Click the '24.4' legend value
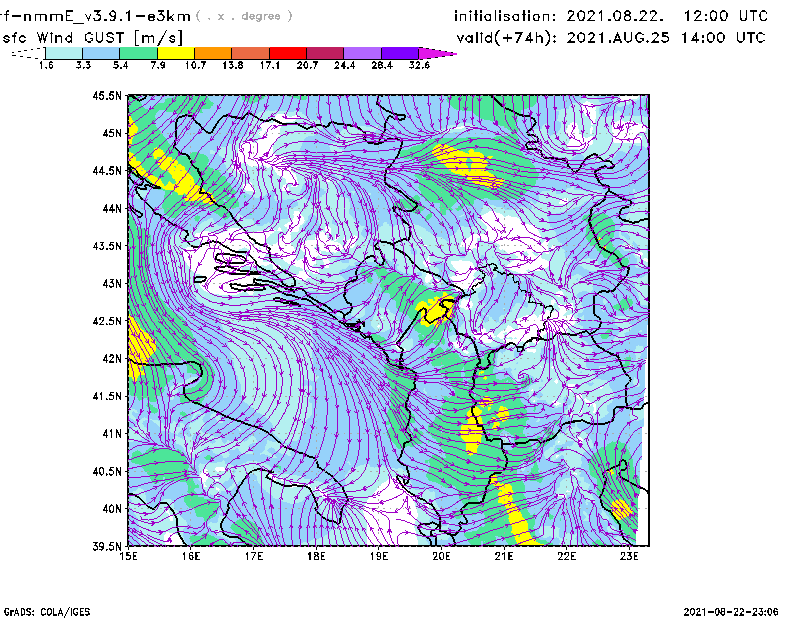This screenshot has width=800, height=618. pyautogui.click(x=344, y=65)
